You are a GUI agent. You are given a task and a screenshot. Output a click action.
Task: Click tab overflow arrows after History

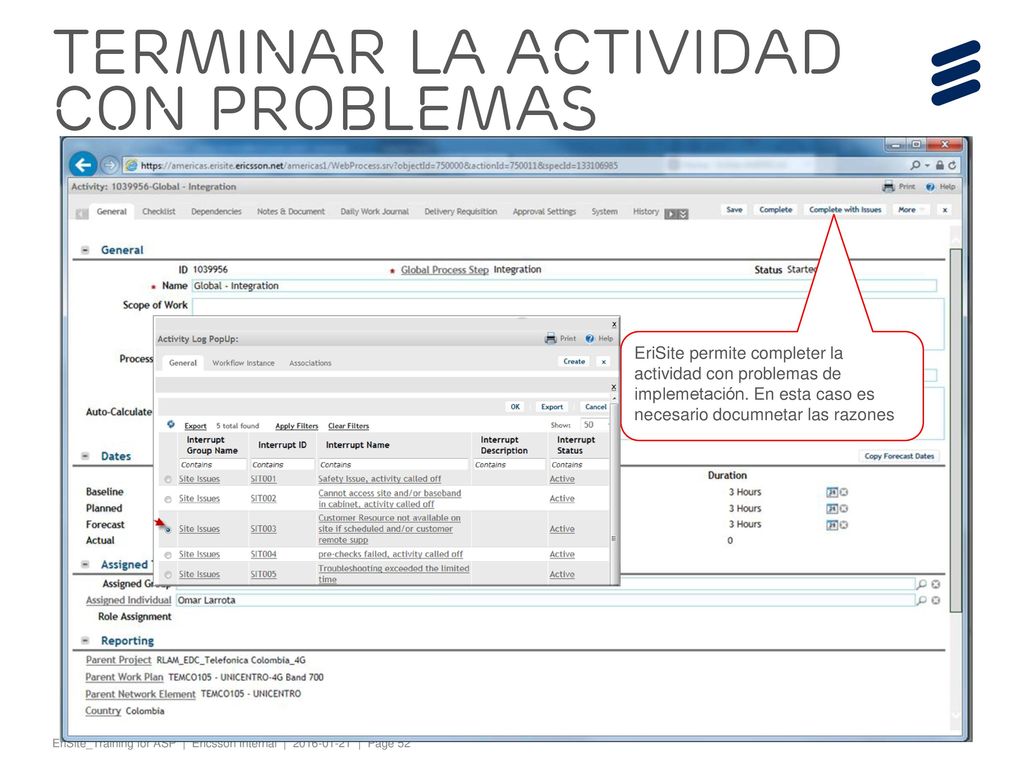click(677, 214)
